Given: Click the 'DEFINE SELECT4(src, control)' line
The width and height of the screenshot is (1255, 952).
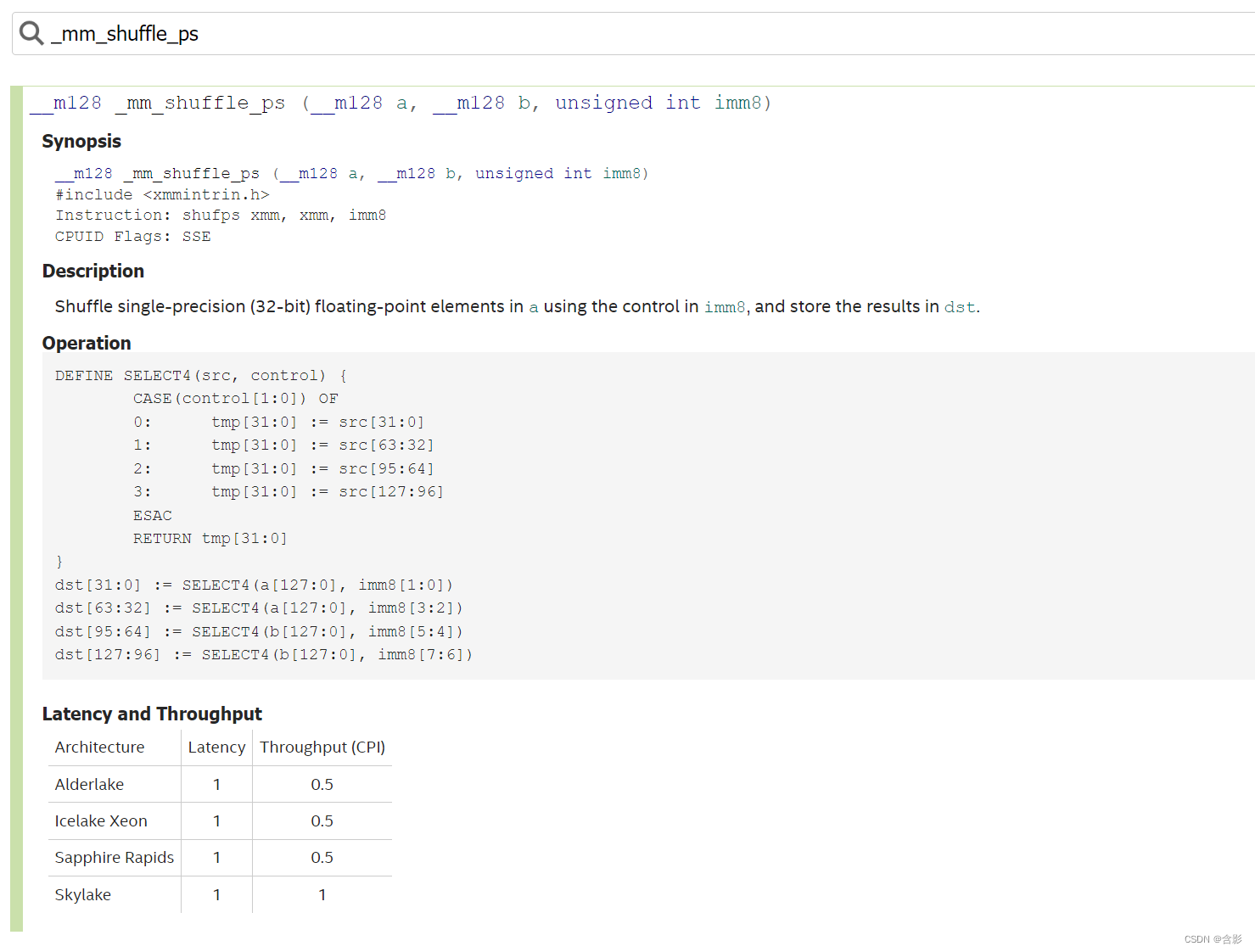Looking at the screenshot, I should tap(201, 375).
